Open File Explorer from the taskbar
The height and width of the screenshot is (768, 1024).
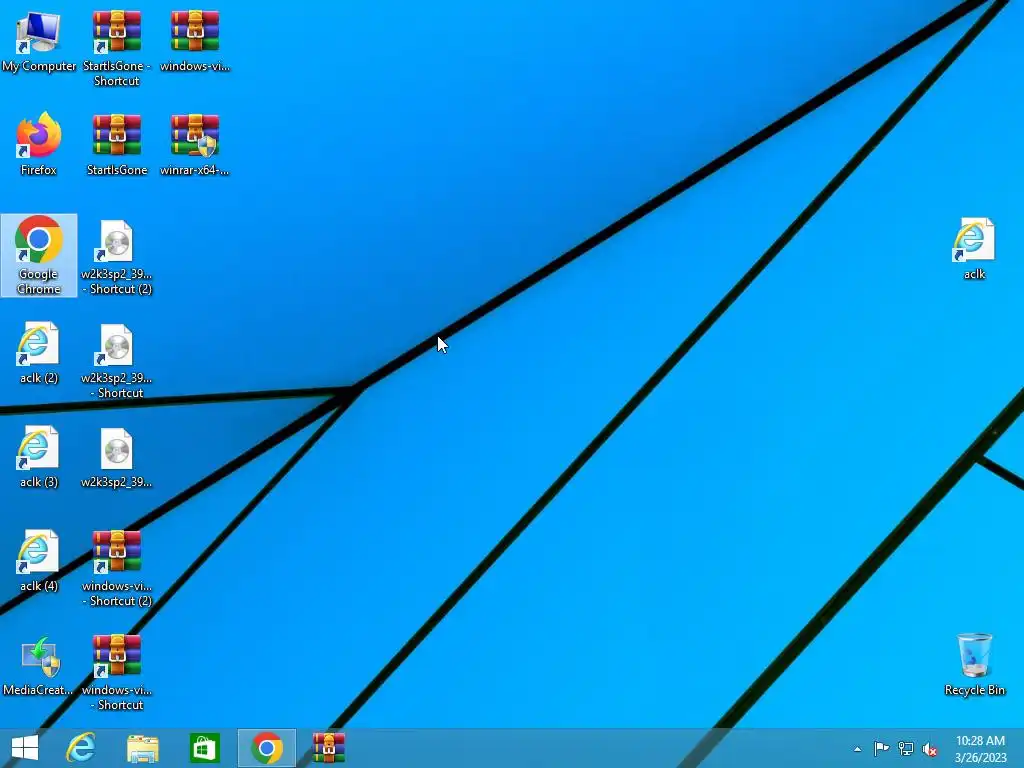pyautogui.click(x=142, y=748)
